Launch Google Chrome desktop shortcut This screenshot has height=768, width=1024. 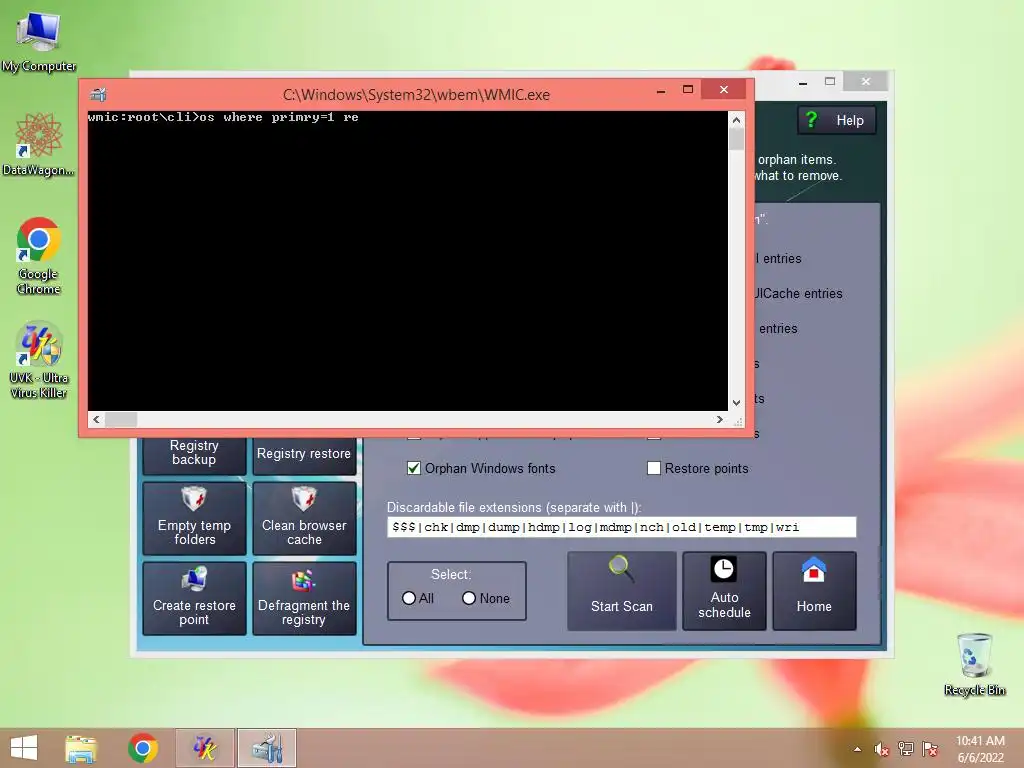39,255
